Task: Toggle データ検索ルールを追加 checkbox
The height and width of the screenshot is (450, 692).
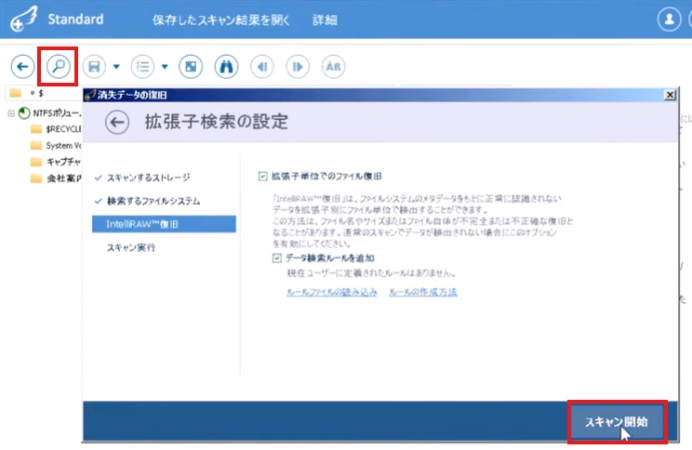Action: click(x=277, y=258)
